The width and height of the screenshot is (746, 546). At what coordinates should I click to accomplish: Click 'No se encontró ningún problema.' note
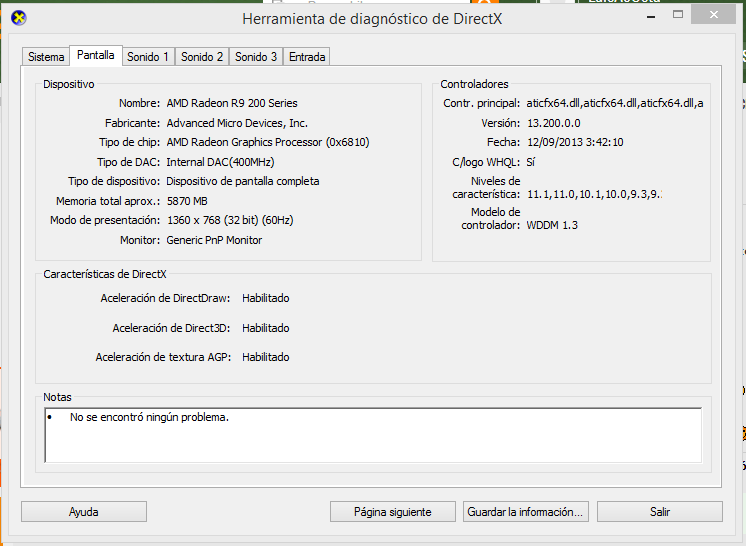(149, 417)
